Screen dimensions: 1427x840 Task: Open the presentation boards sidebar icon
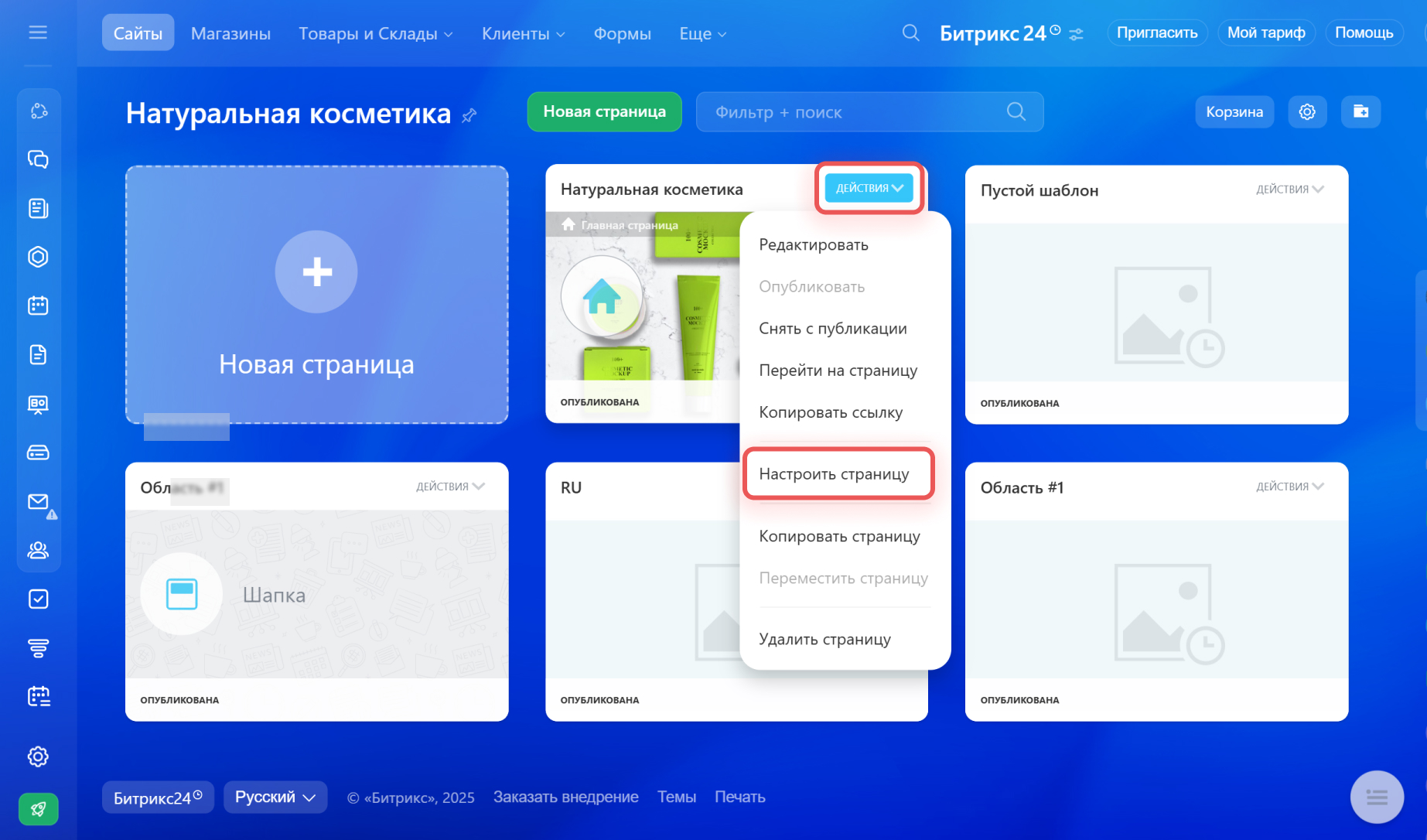(x=38, y=404)
